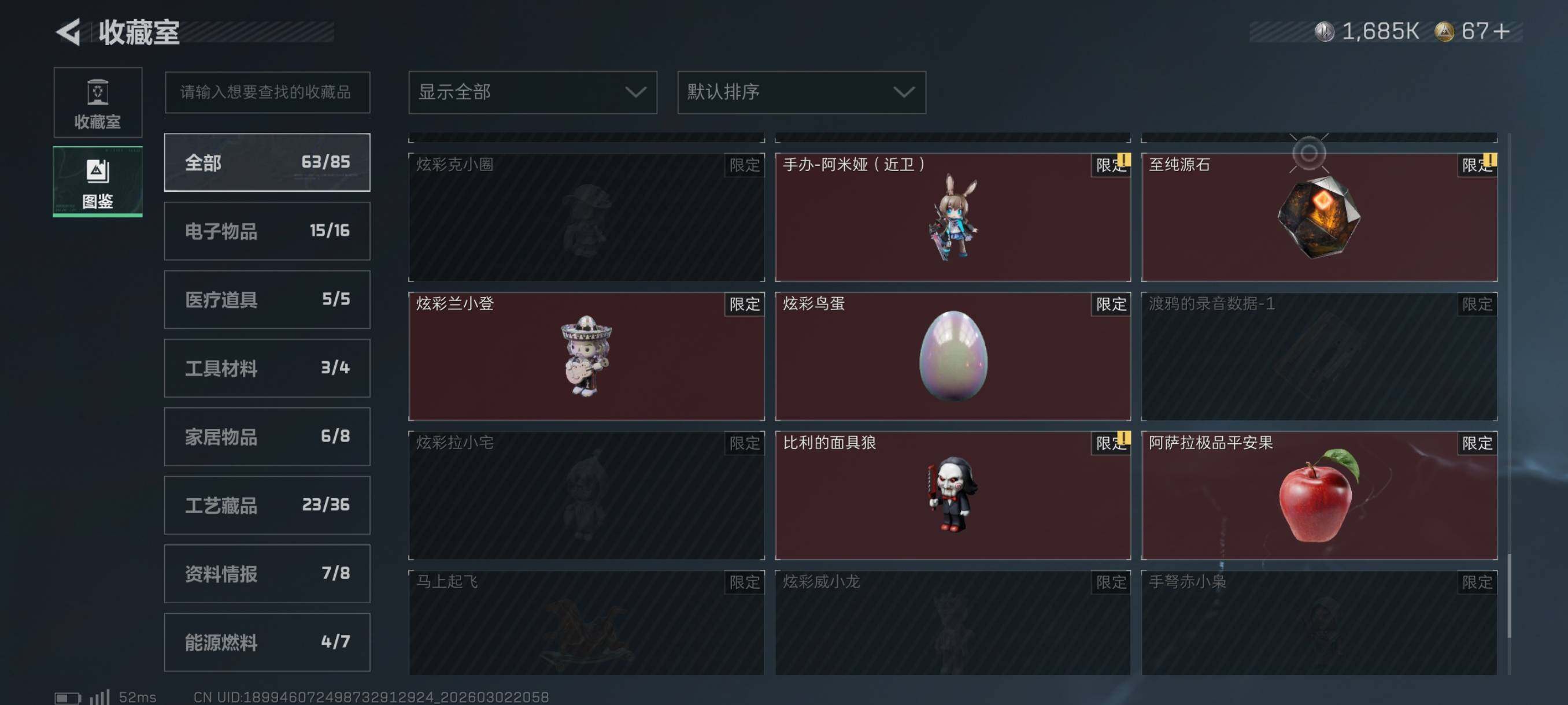Open the 收藏室 sidebar icon
This screenshot has height=705, width=1568.
coord(97,102)
